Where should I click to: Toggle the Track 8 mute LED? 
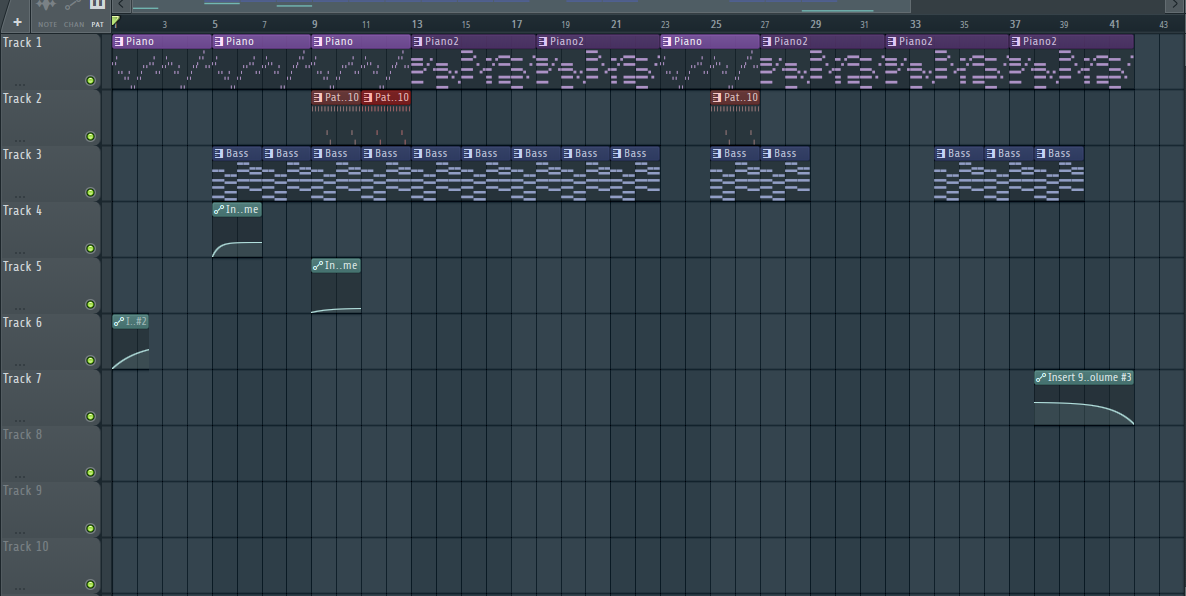click(91, 473)
